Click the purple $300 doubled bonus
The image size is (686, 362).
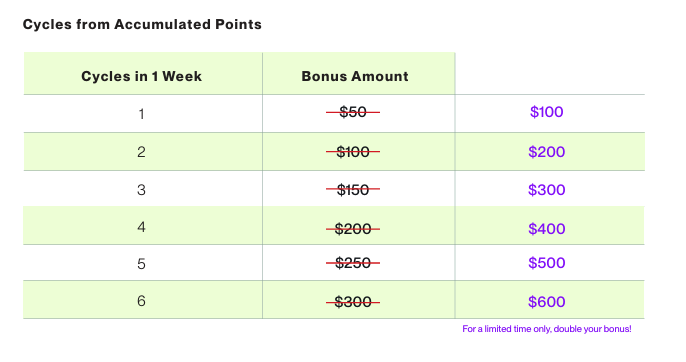tap(546, 190)
